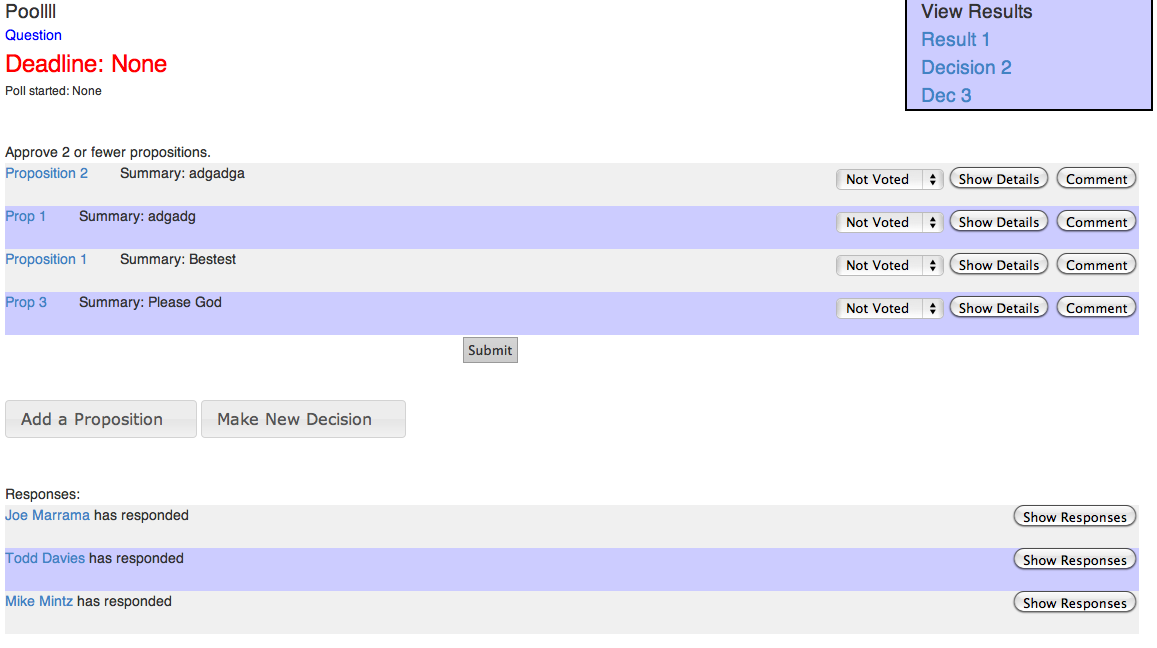Show details for Prop 3
This screenshot has height=648, width=1157.
(x=998, y=309)
